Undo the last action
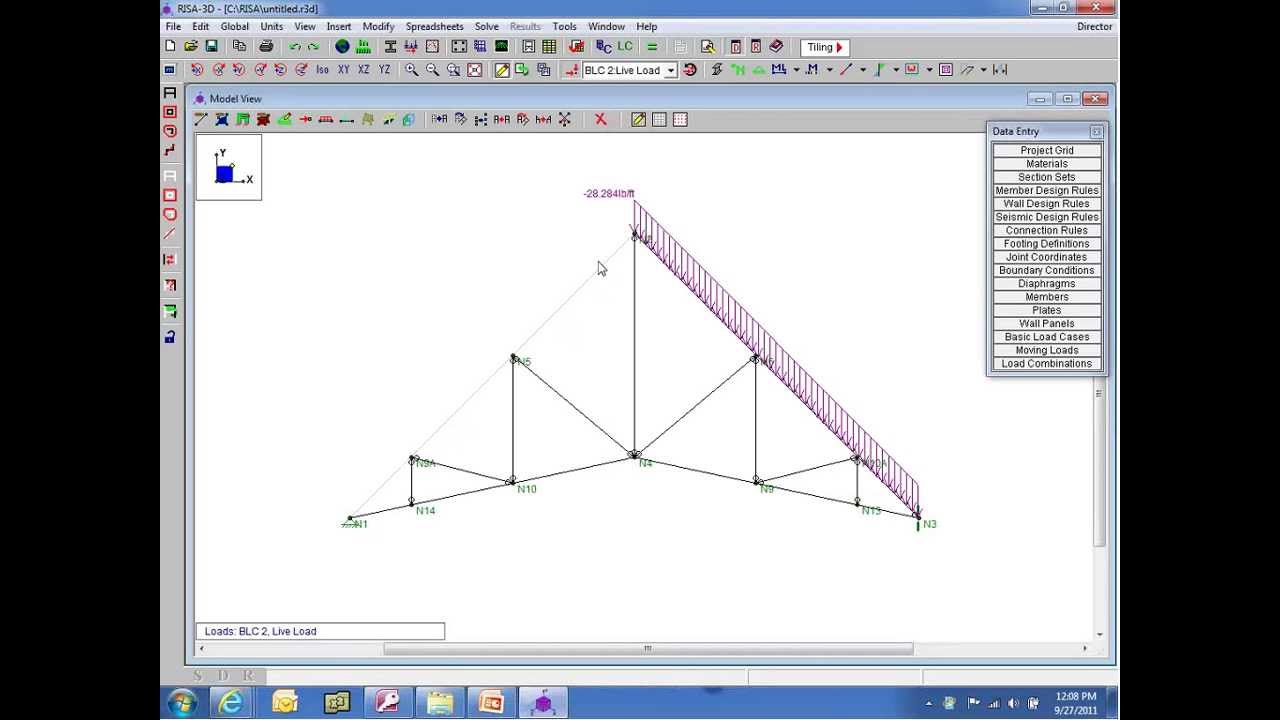Image resolution: width=1280 pixels, height=720 pixels. (x=295, y=47)
